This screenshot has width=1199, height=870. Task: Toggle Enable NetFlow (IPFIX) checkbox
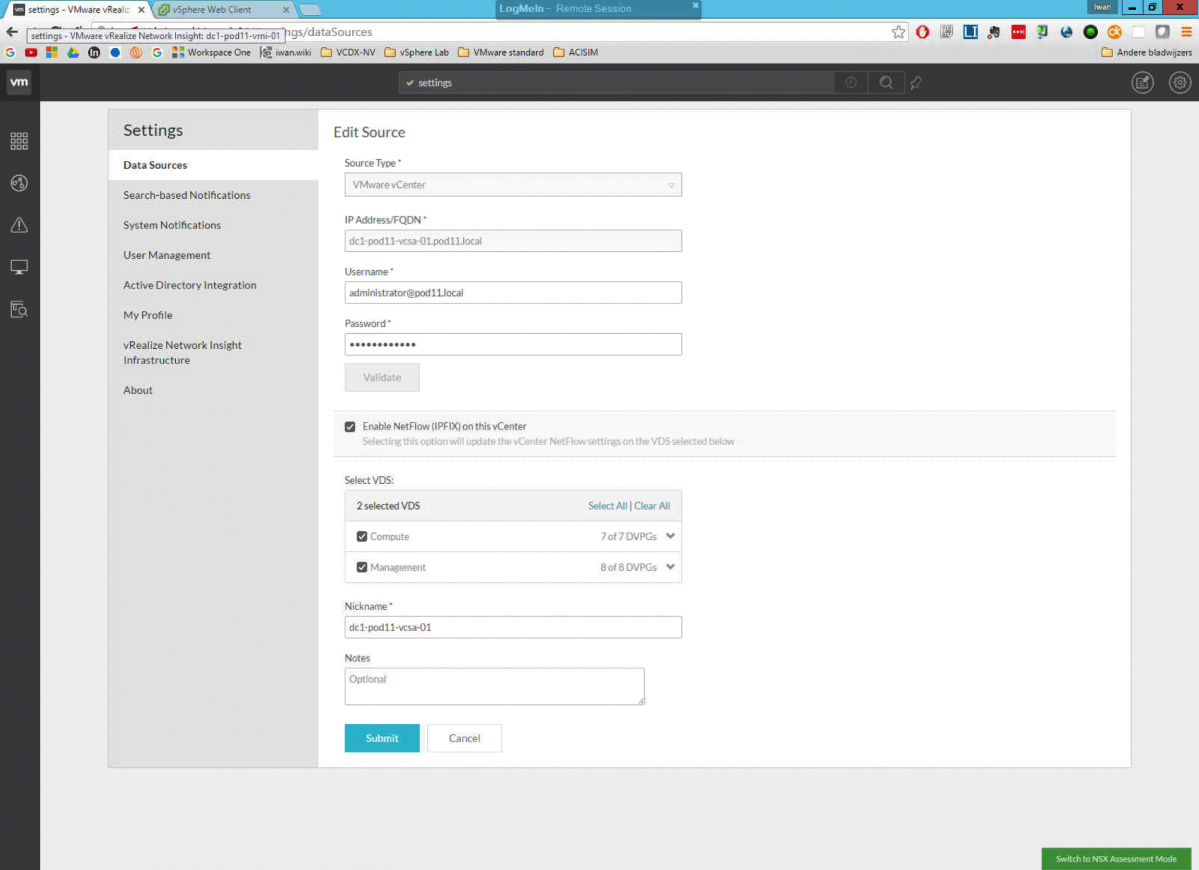[x=350, y=427]
